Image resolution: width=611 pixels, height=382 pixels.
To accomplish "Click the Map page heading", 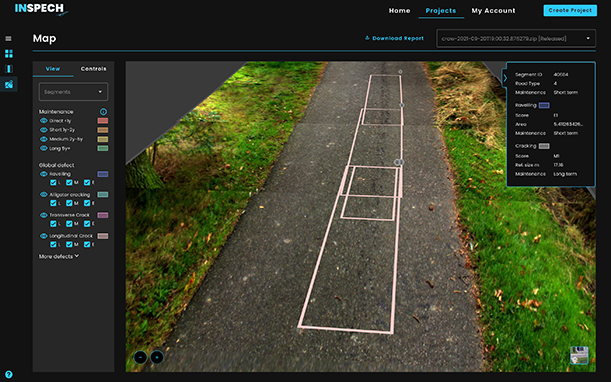I will point(44,38).
